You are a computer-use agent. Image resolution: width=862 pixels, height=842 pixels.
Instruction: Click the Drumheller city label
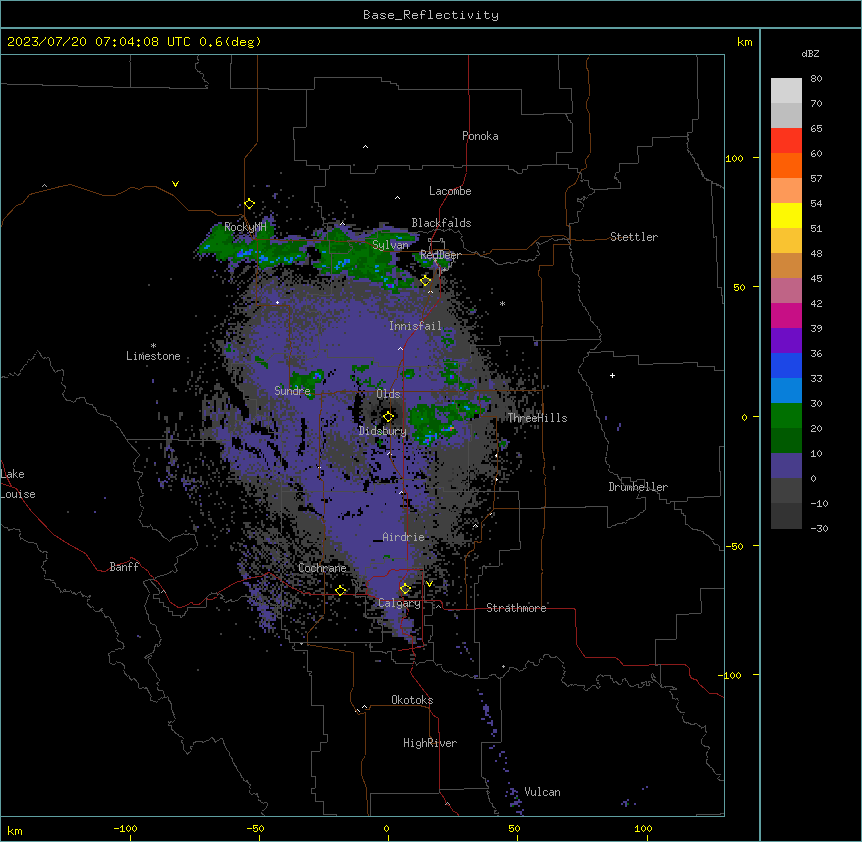tap(638, 487)
